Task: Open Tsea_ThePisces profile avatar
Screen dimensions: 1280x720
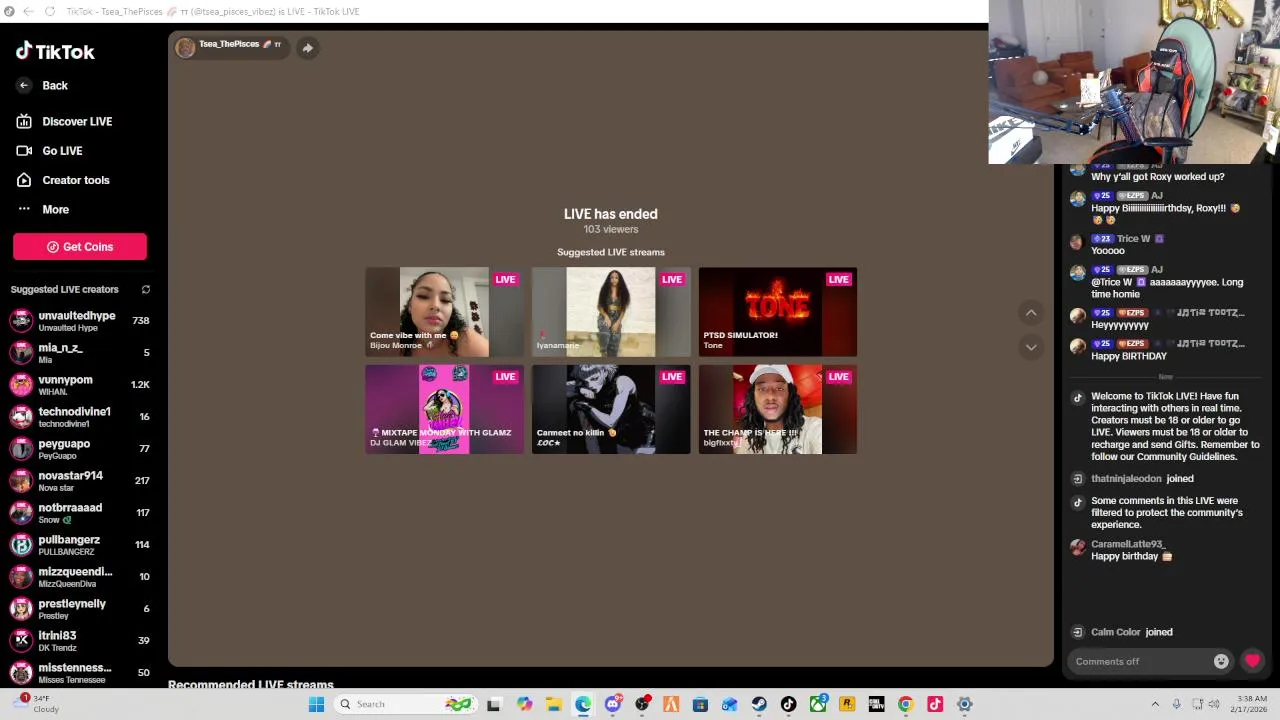Action: pyautogui.click(x=185, y=48)
